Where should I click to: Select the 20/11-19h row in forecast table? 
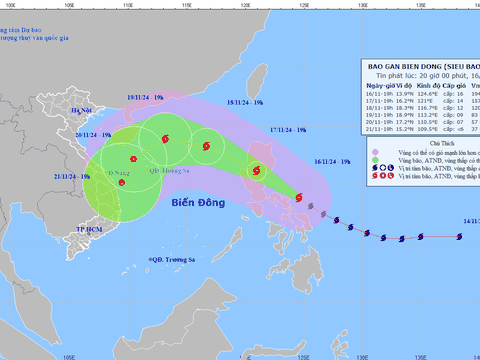423,122
